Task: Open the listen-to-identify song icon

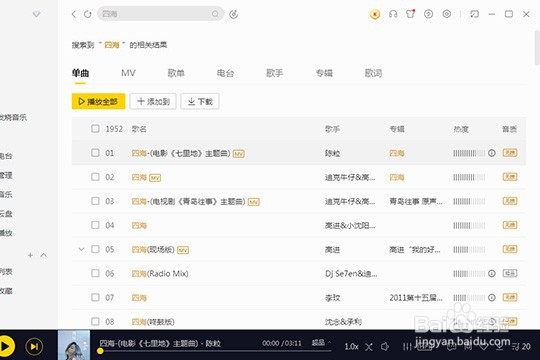Action: coord(234,14)
